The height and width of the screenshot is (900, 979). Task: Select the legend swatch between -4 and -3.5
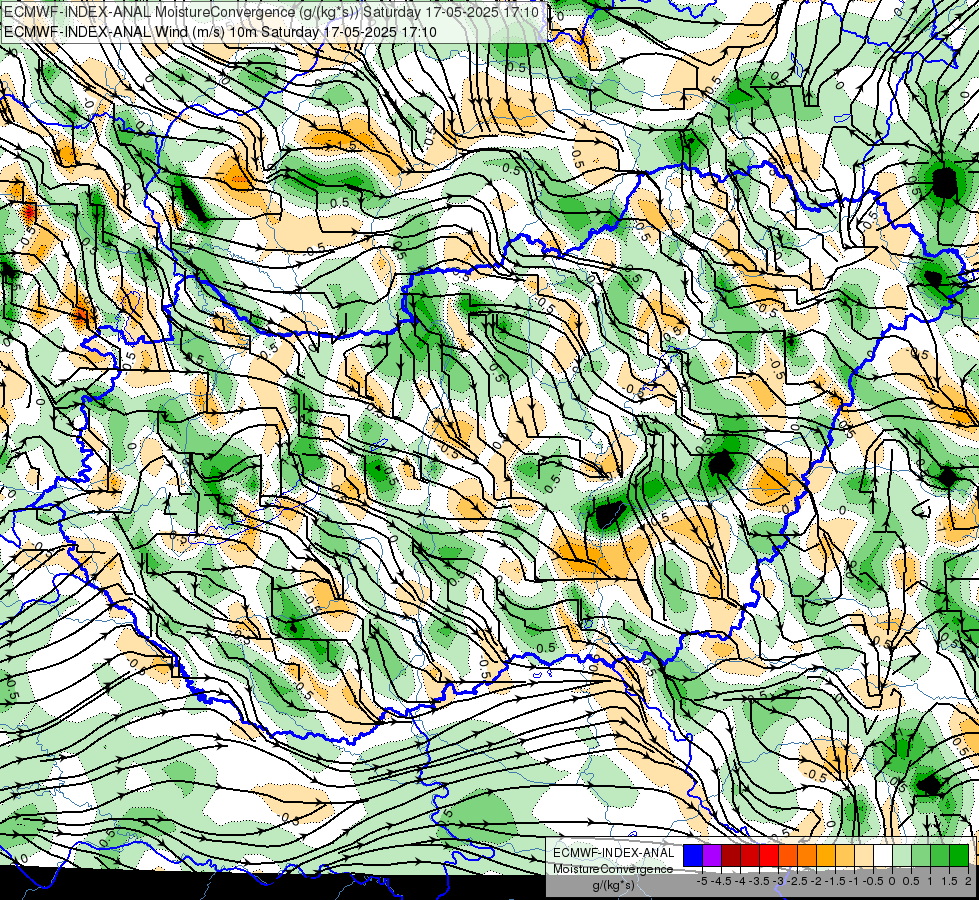coord(750,855)
